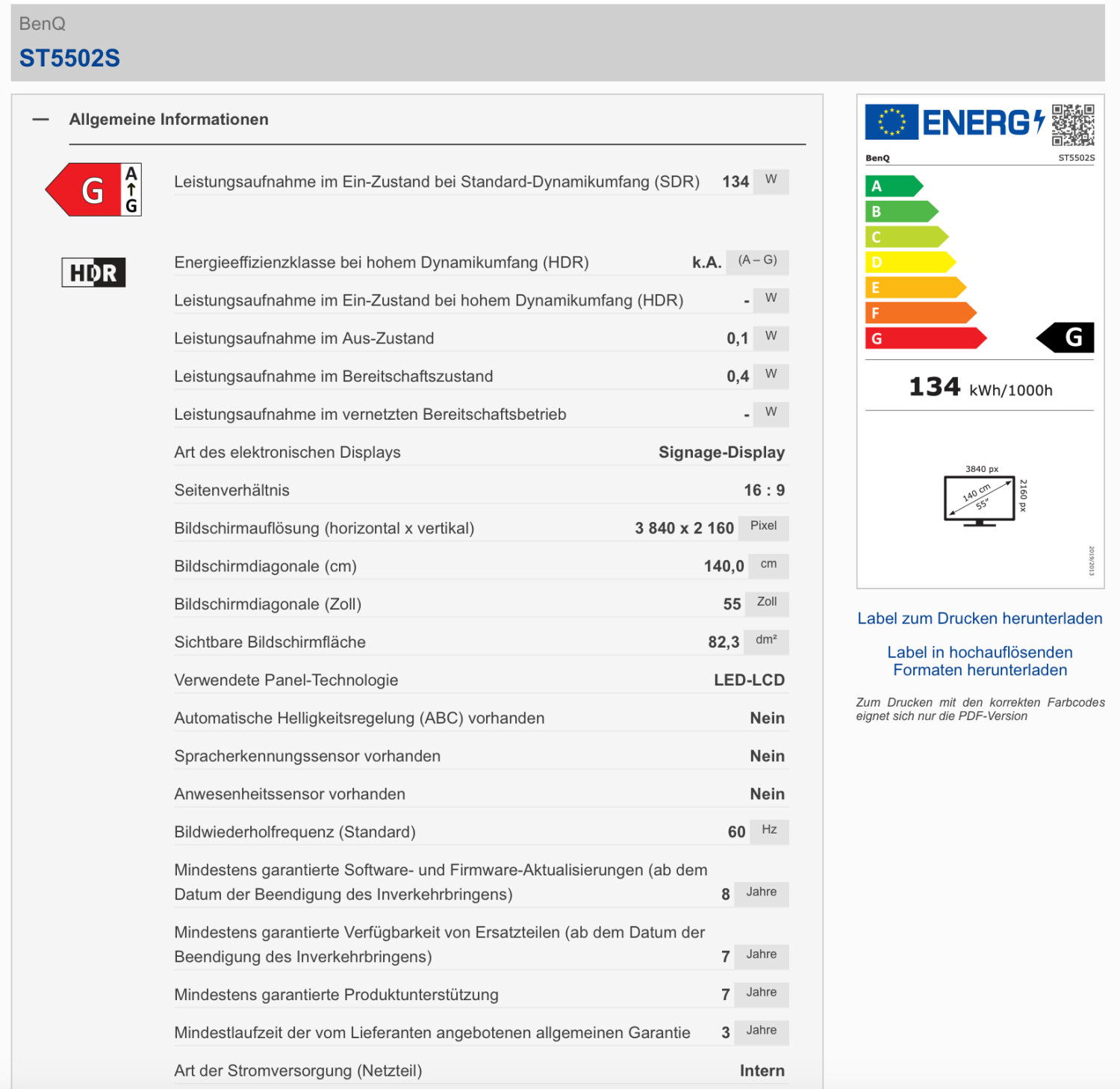Click the Pixel unit badge beside resolution
This screenshot has width=1120, height=1089.
tap(763, 527)
